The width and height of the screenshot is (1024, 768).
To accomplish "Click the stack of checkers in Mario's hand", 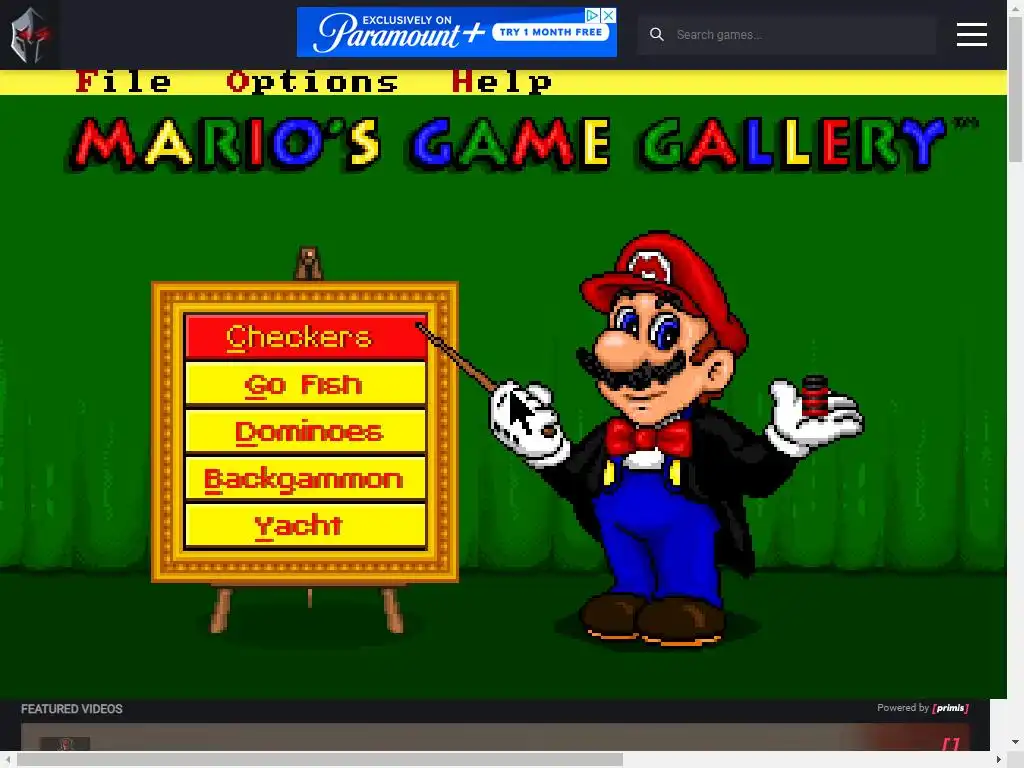I will point(814,396).
